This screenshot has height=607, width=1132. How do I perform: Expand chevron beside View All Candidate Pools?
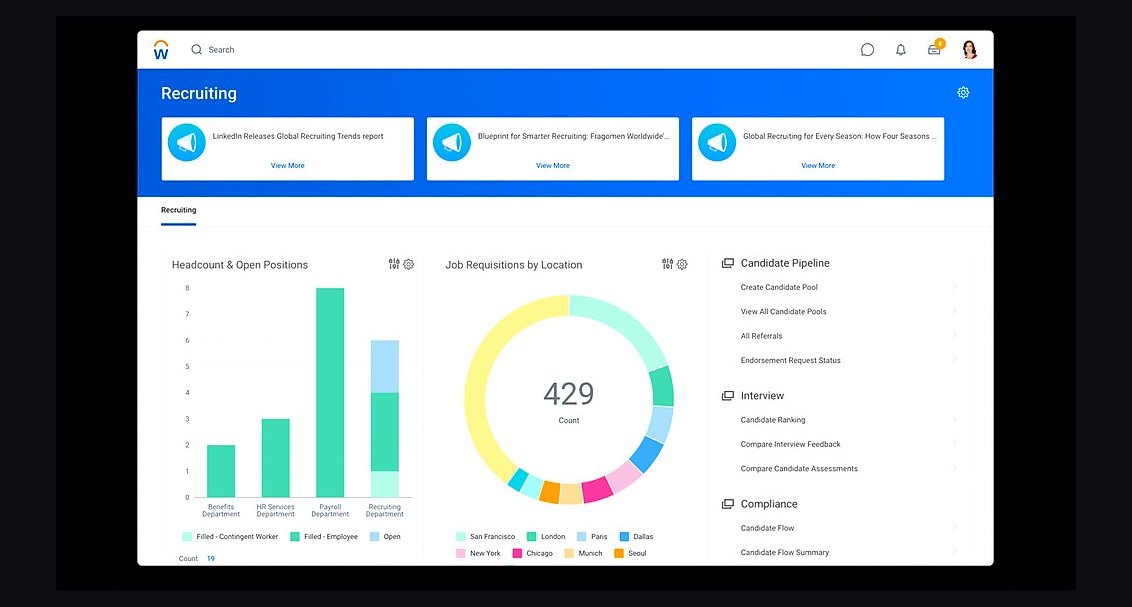pyautogui.click(x=954, y=311)
